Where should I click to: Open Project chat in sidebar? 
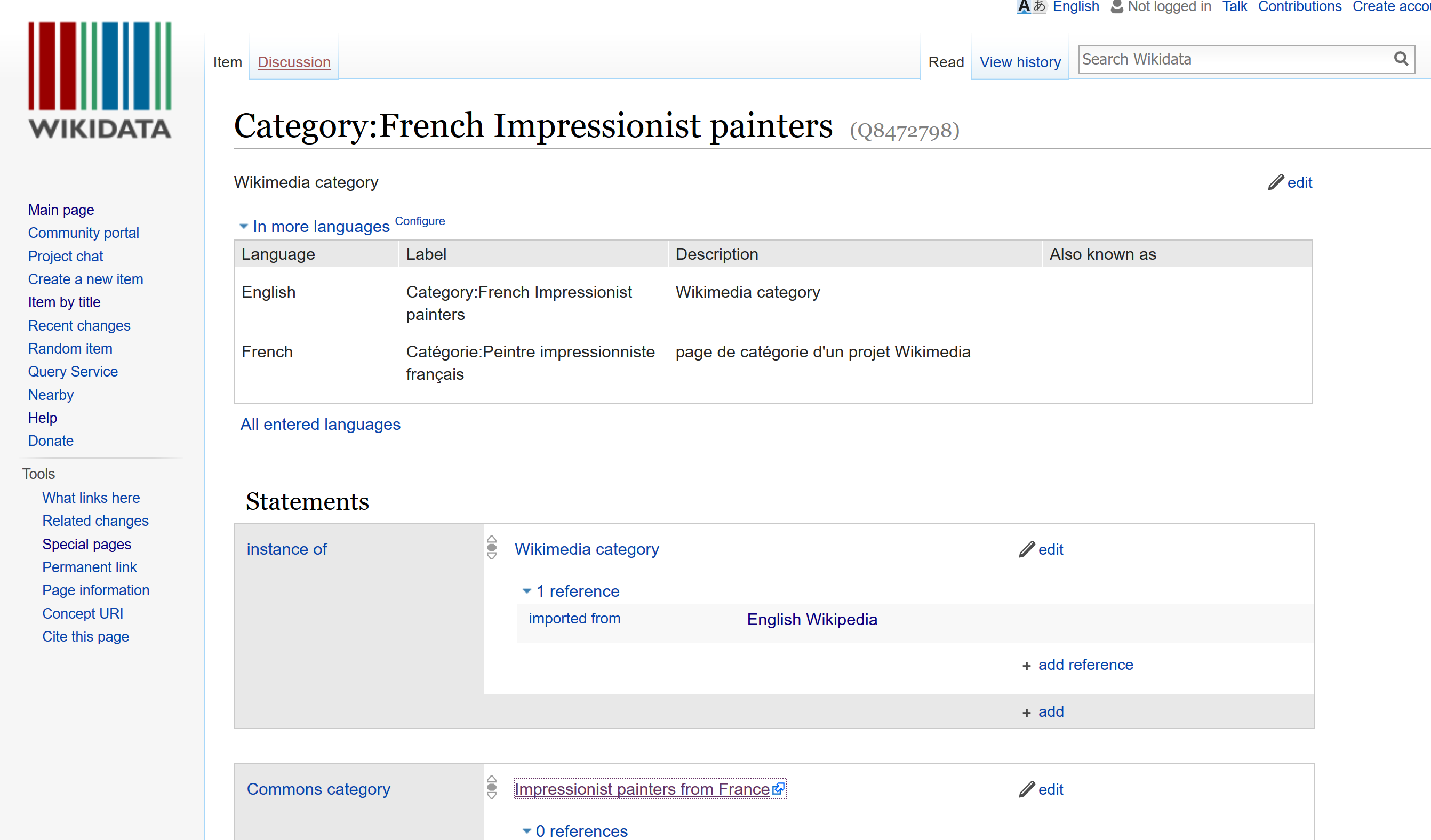pyautogui.click(x=65, y=256)
